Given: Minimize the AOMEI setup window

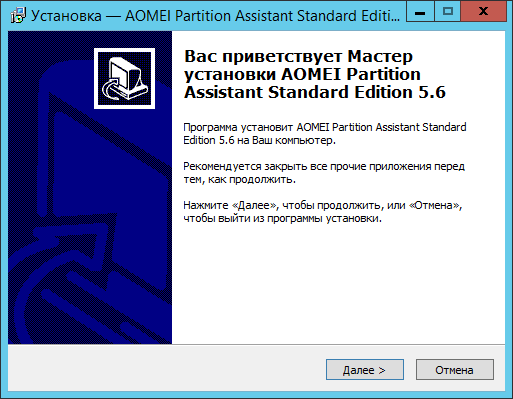Looking at the screenshot, I should [x=420, y=12].
